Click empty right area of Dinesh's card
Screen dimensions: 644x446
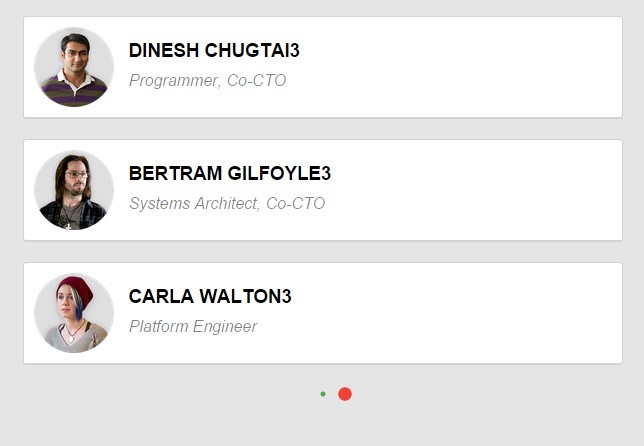(x=480, y=67)
